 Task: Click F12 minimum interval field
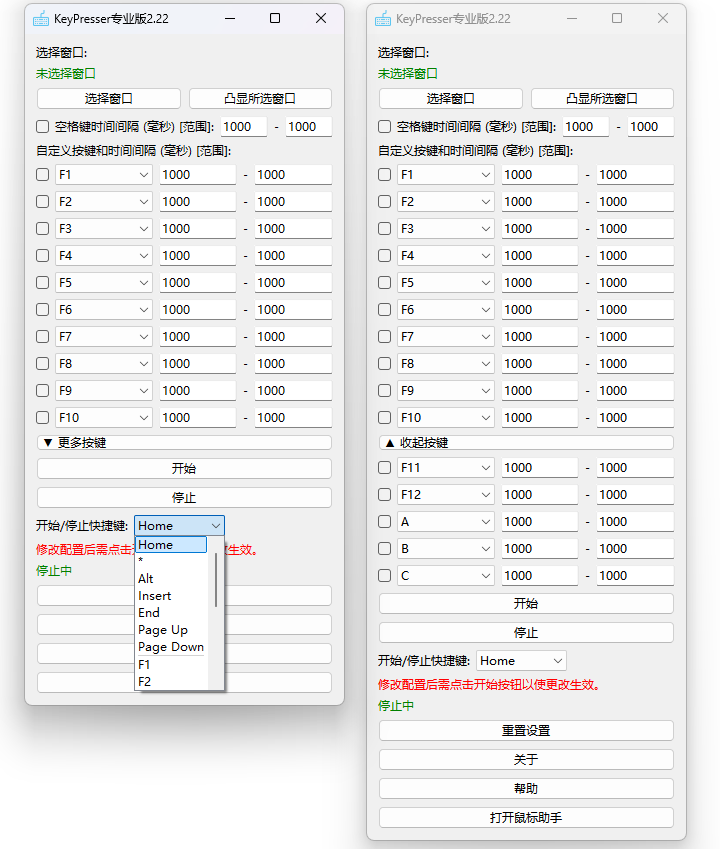(540, 495)
